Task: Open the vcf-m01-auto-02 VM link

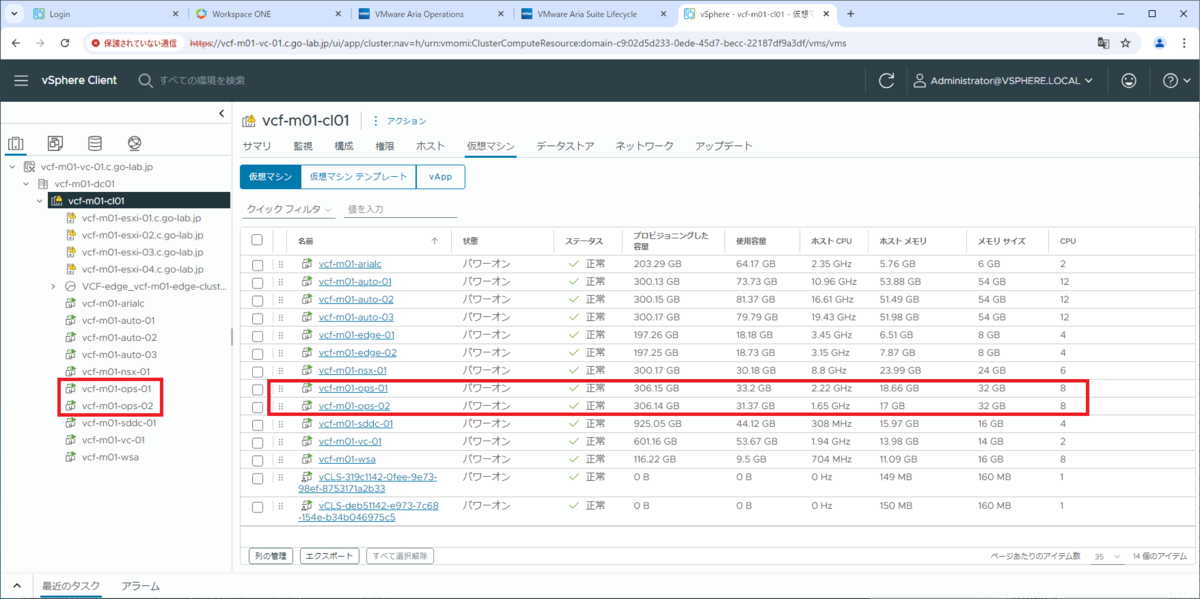Action: pyautogui.click(x=355, y=300)
